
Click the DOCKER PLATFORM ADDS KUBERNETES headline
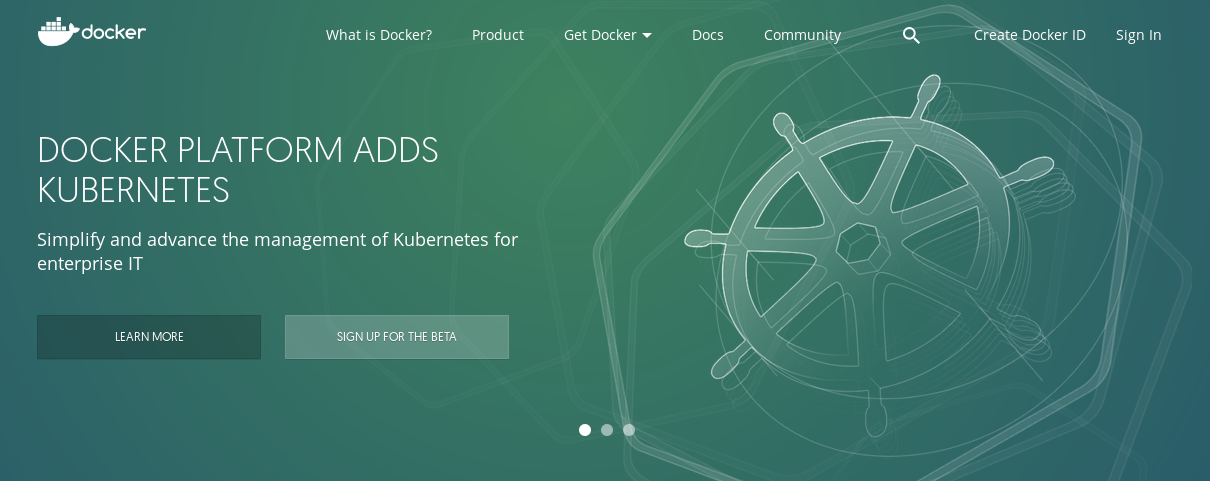tap(238, 170)
